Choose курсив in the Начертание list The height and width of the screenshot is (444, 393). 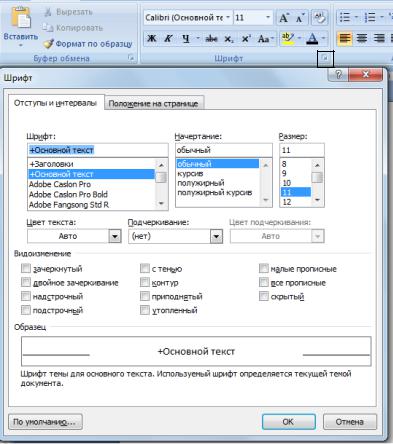217,173
